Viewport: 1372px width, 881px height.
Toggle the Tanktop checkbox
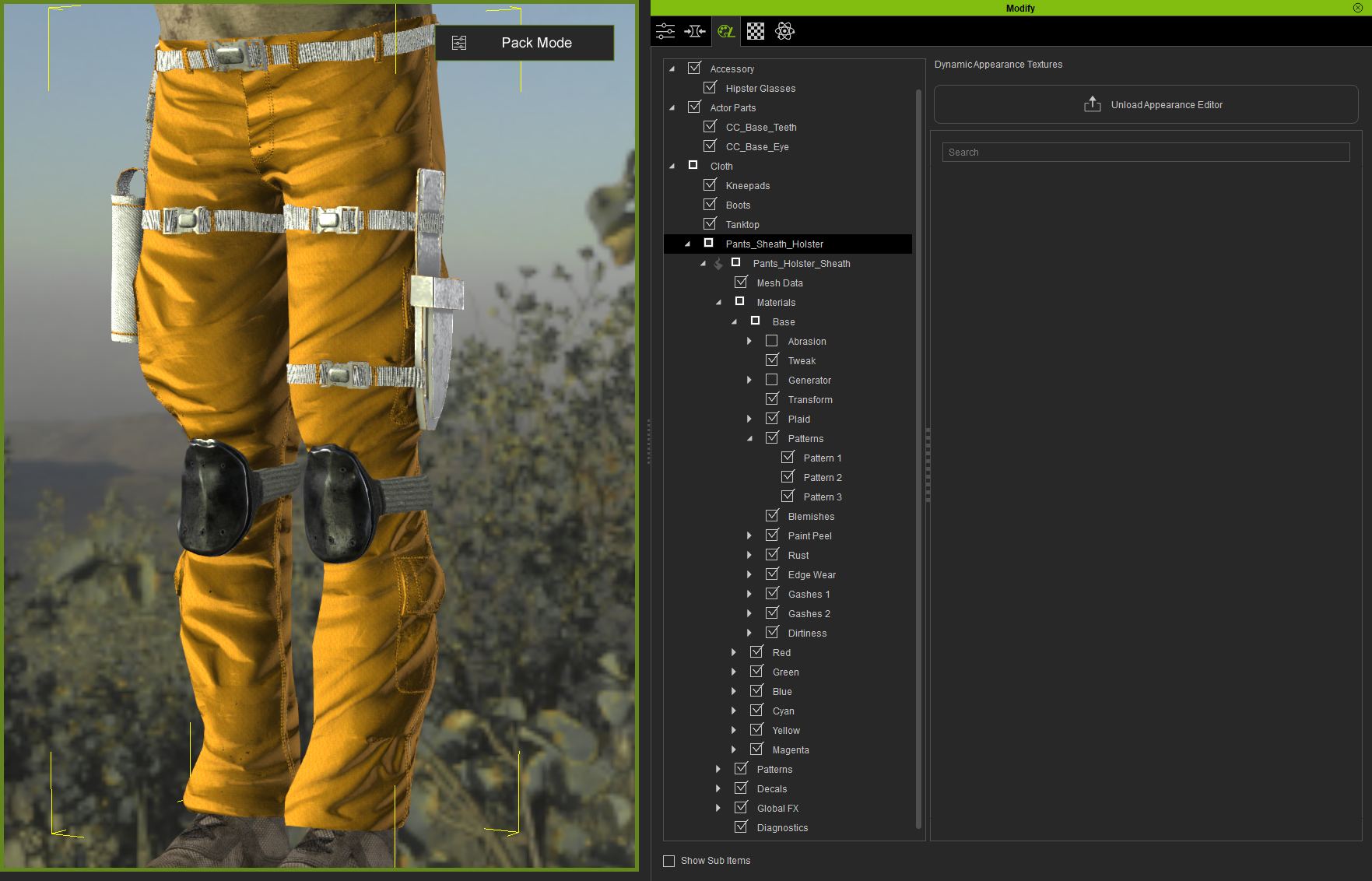point(710,224)
